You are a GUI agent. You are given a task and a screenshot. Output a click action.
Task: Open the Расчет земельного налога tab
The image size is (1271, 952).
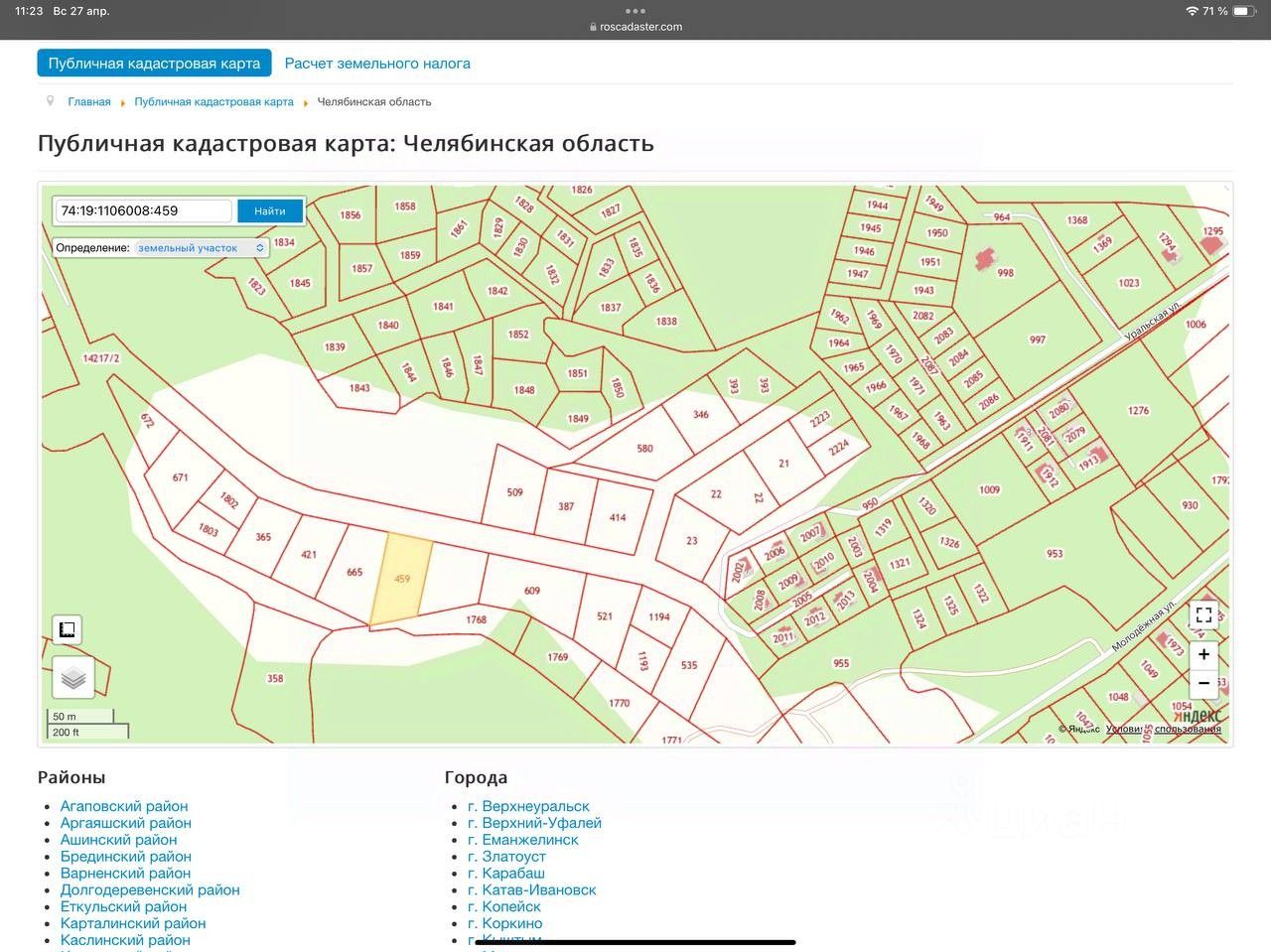(x=377, y=64)
